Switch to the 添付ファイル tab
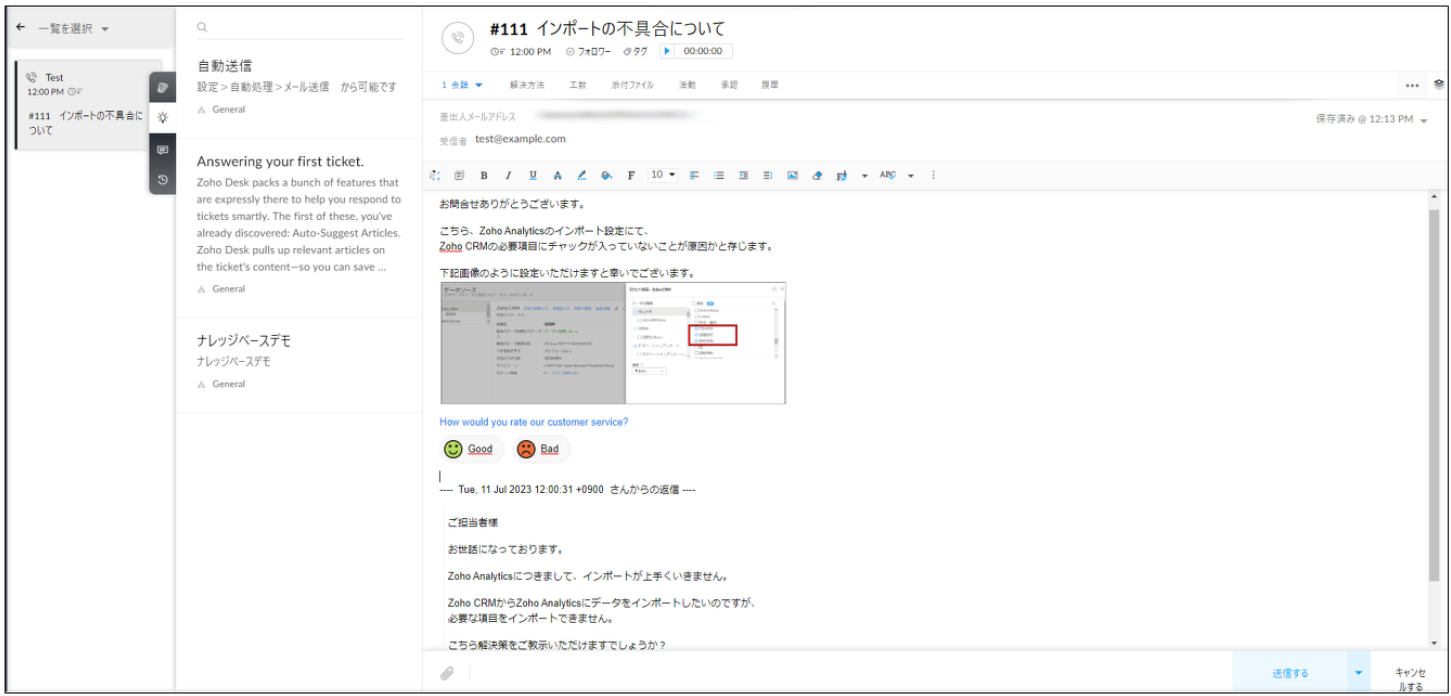The width and height of the screenshot is (1451, 696). coord(632,85)
